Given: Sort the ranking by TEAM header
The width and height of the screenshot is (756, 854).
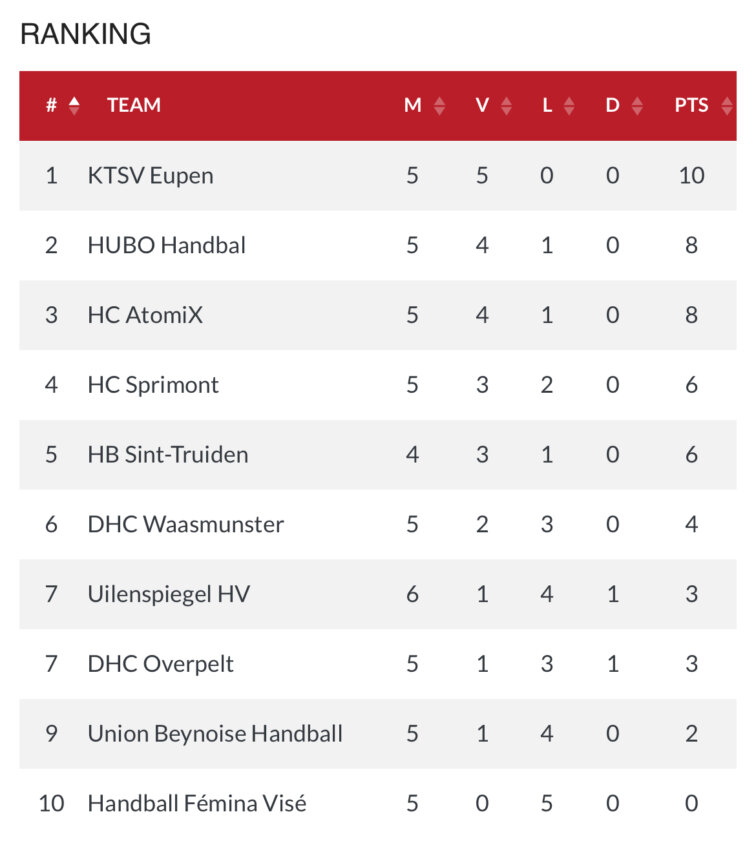Looking at the screenshot, I should 134,105.
